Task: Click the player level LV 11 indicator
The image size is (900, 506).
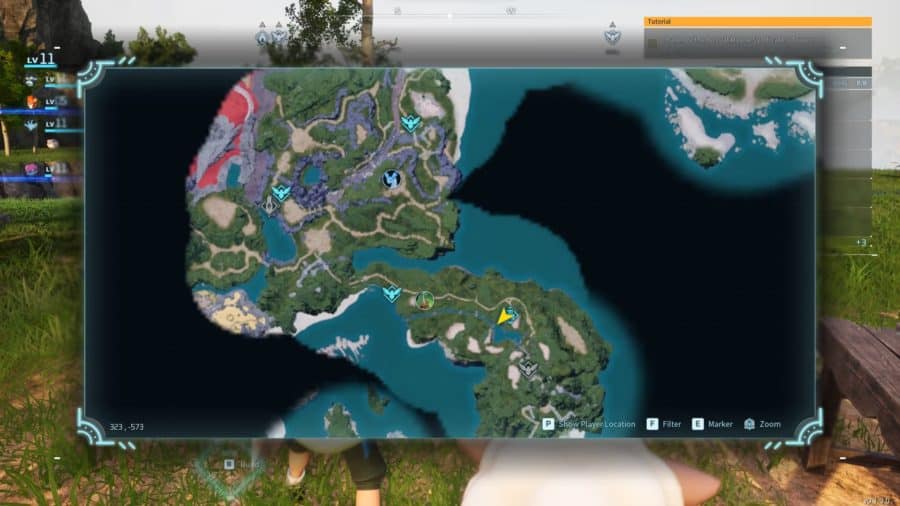Action: click(40, 59)
